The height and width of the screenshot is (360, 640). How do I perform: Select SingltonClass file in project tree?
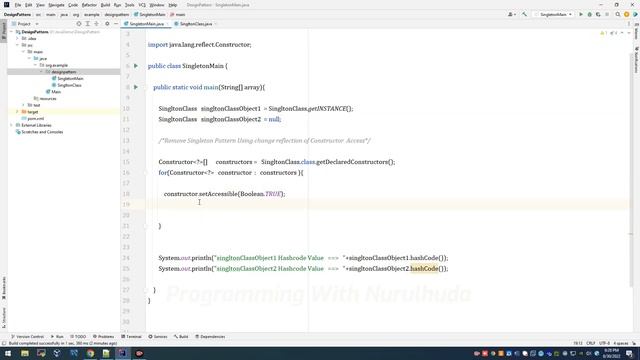(69, 85)
